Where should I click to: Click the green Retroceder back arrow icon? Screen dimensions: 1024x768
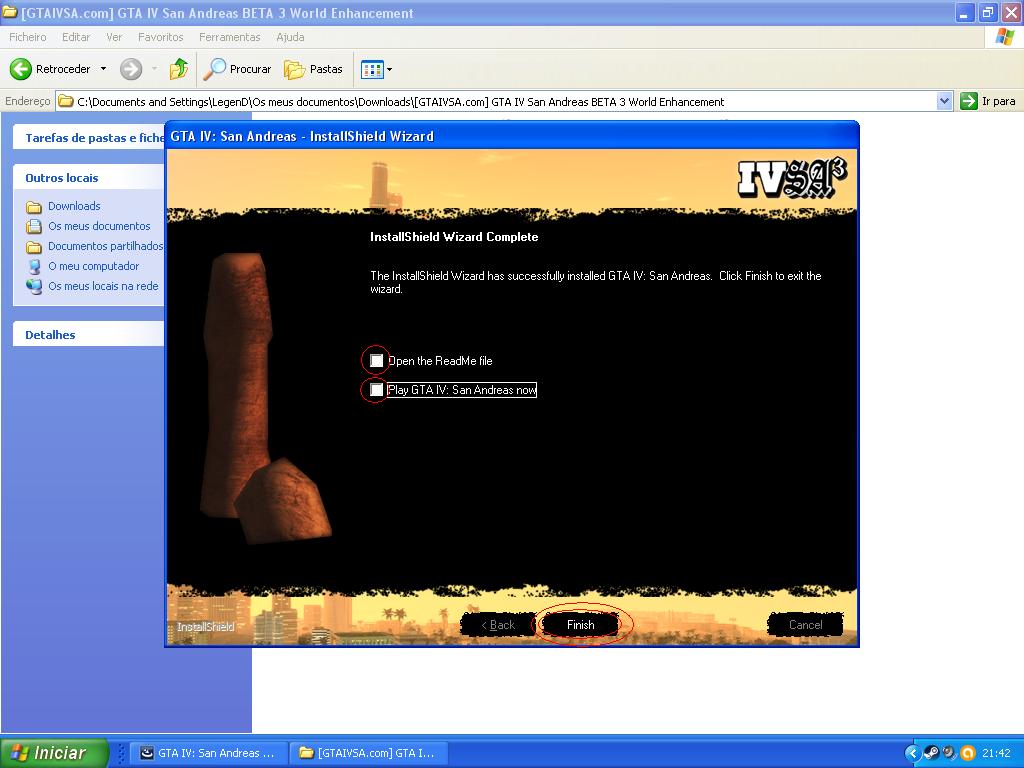tap(21, 69)
